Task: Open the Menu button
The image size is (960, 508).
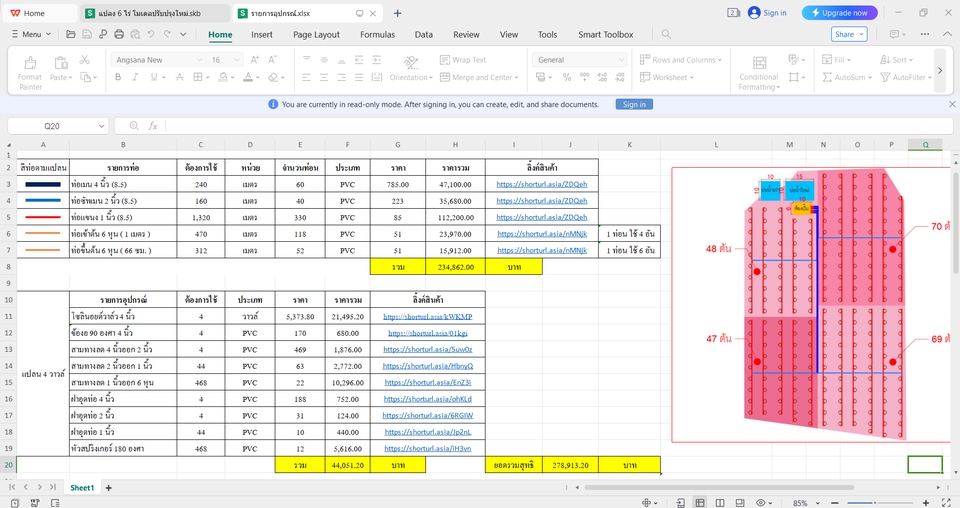Action: click(x=31, y=34)
